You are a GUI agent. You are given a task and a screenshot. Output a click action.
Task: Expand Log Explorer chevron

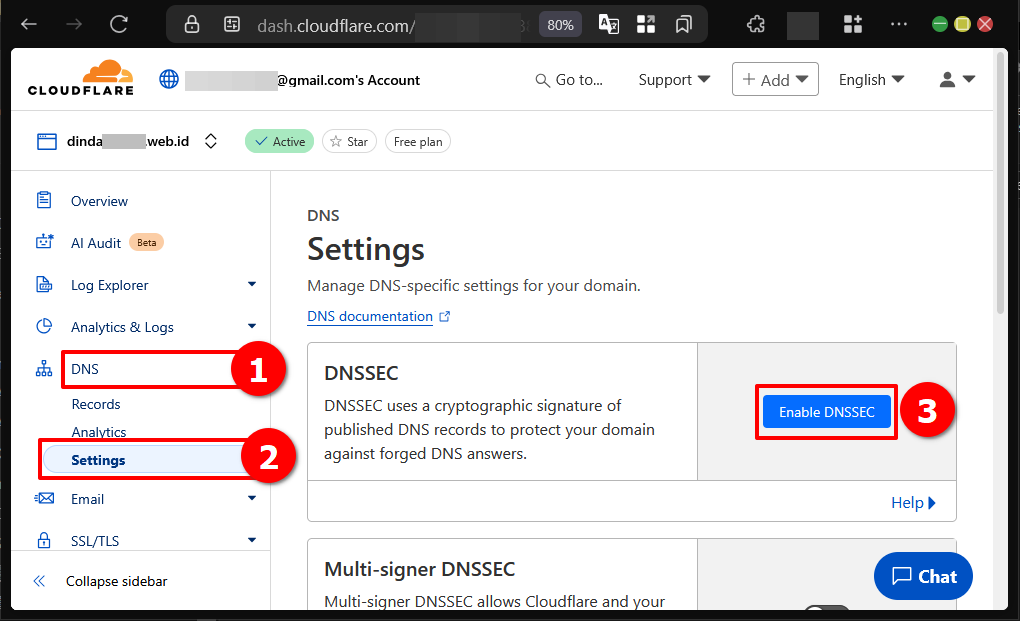[x=252, y=284]
